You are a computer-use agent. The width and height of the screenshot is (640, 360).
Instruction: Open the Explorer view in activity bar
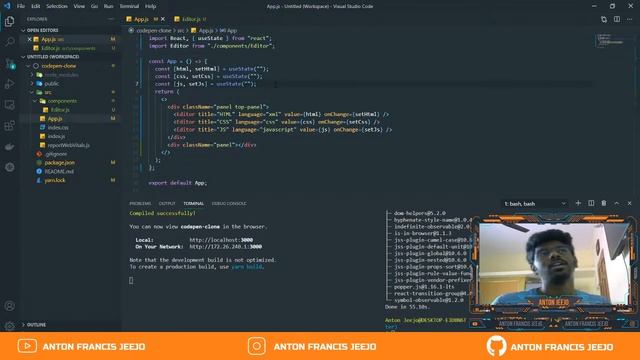pos(9,21)
